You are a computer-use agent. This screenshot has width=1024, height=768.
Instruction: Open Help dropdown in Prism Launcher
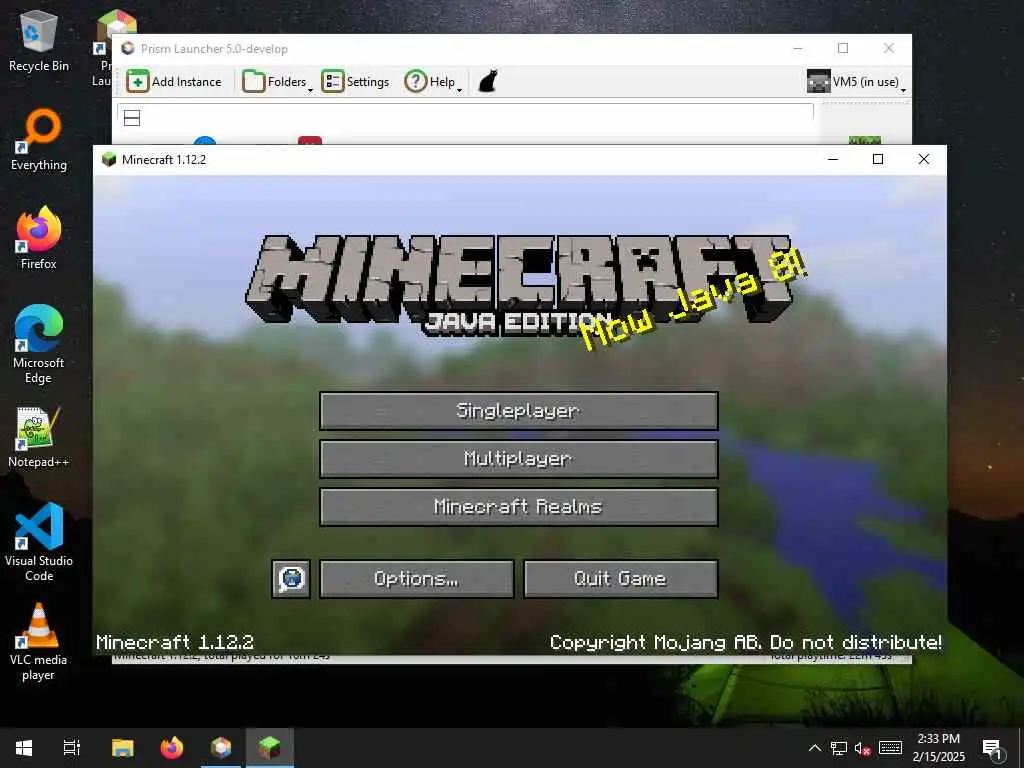433,82
